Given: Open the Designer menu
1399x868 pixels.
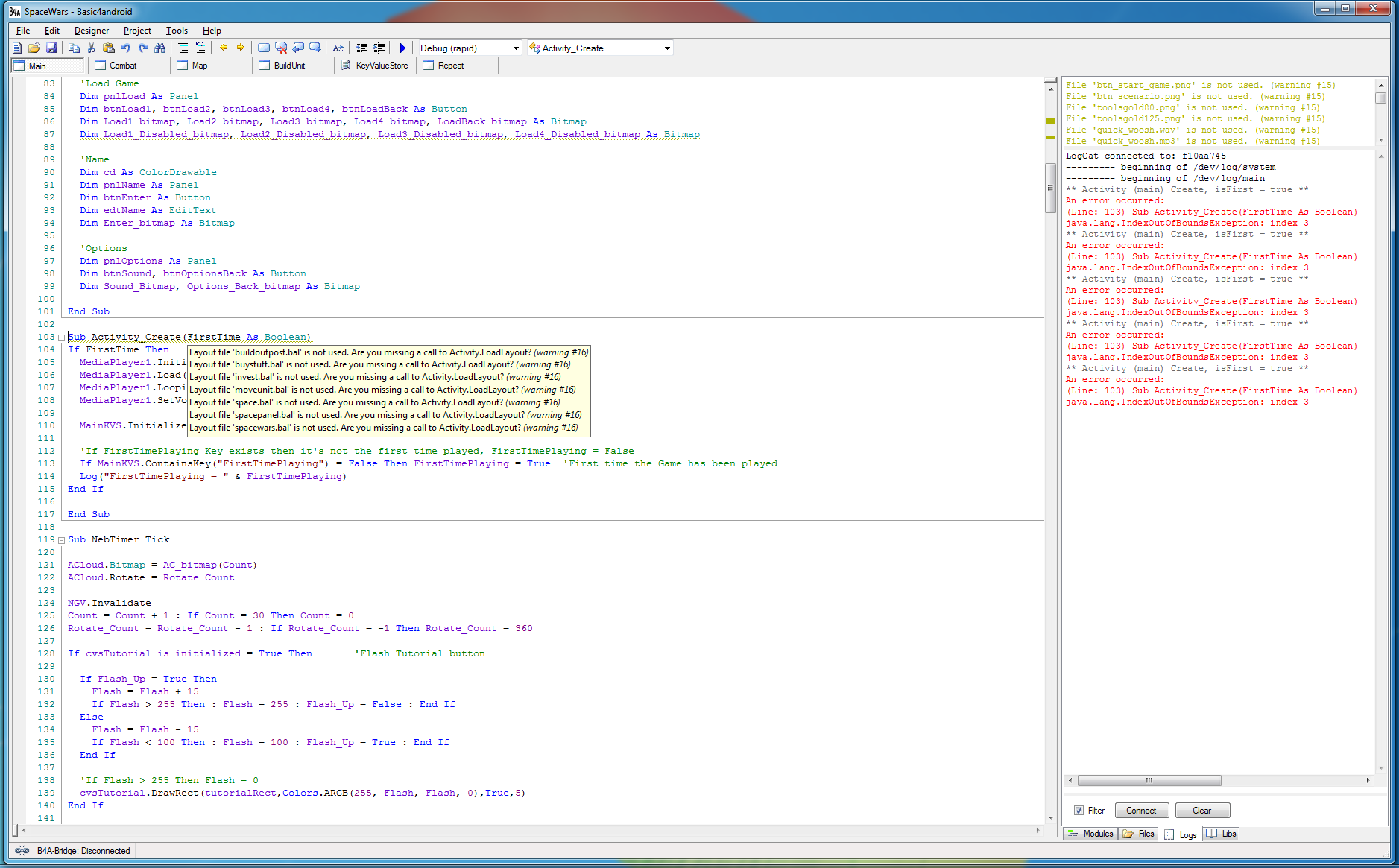Looking at the screenshot, I should click(91, 31).
